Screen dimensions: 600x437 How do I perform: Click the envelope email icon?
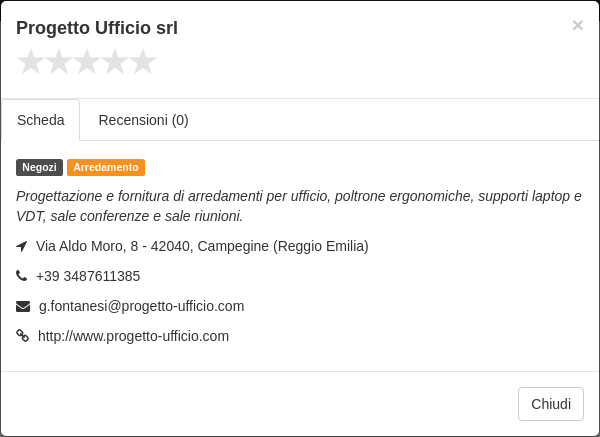pos(23,306)
